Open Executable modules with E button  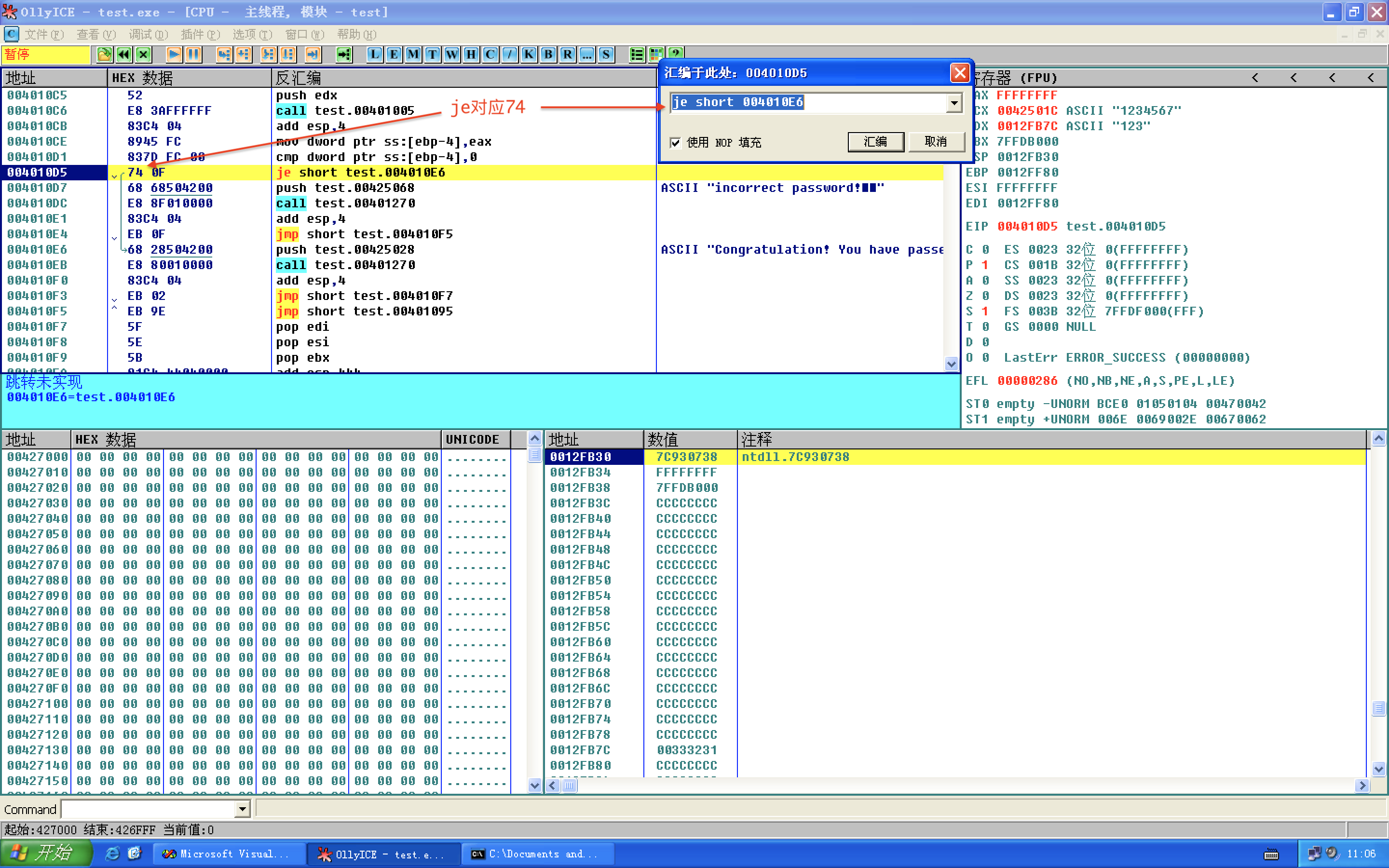pyautogui.click(x=394, y=54)
